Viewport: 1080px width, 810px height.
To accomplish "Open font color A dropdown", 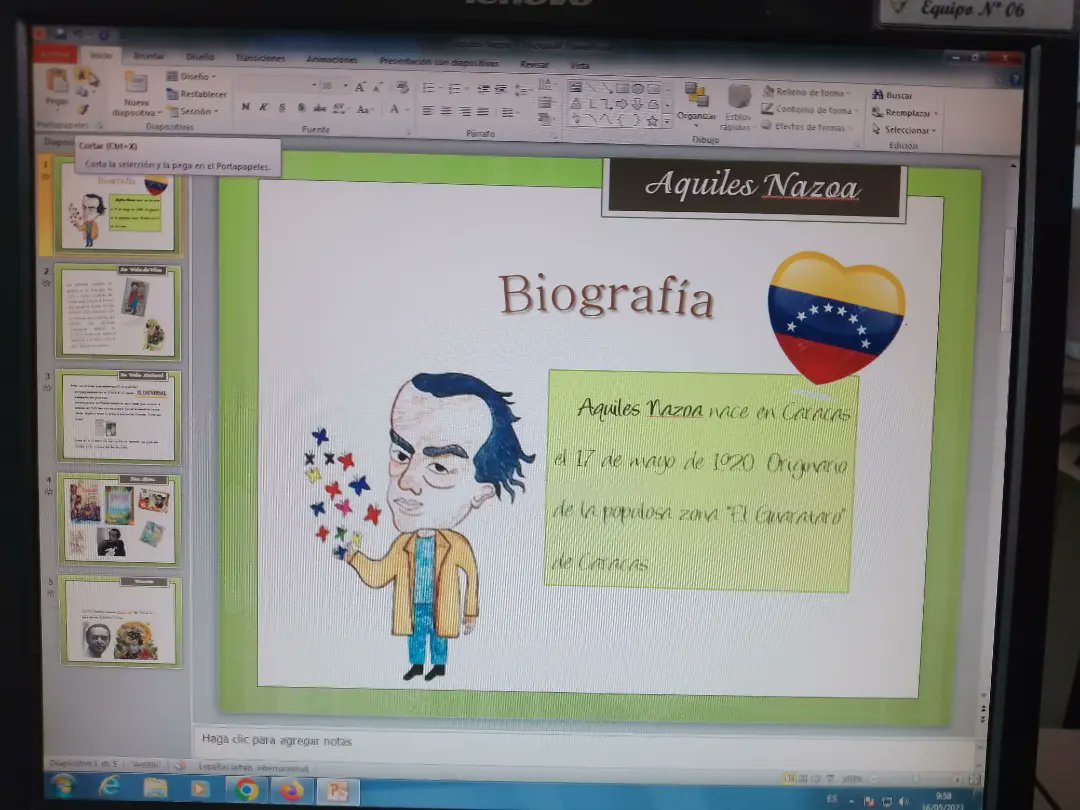I will (x=398, y=109).
